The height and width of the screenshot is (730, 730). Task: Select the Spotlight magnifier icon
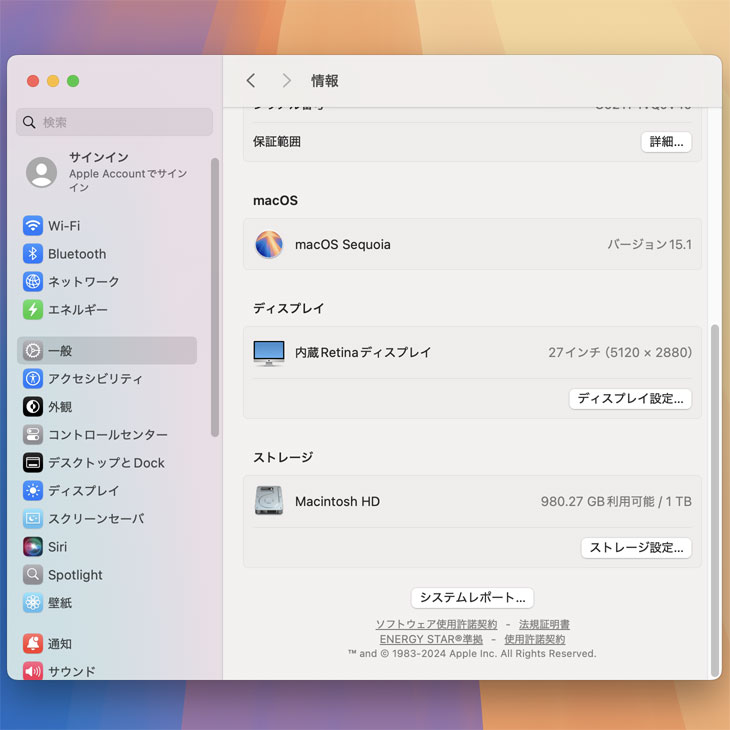(33, 575)
